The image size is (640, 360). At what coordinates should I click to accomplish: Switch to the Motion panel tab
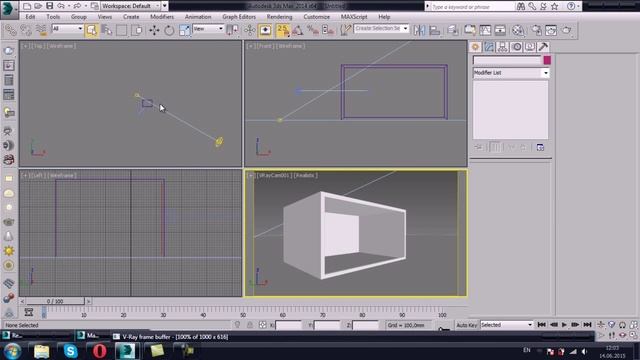(x=516, y=47)
